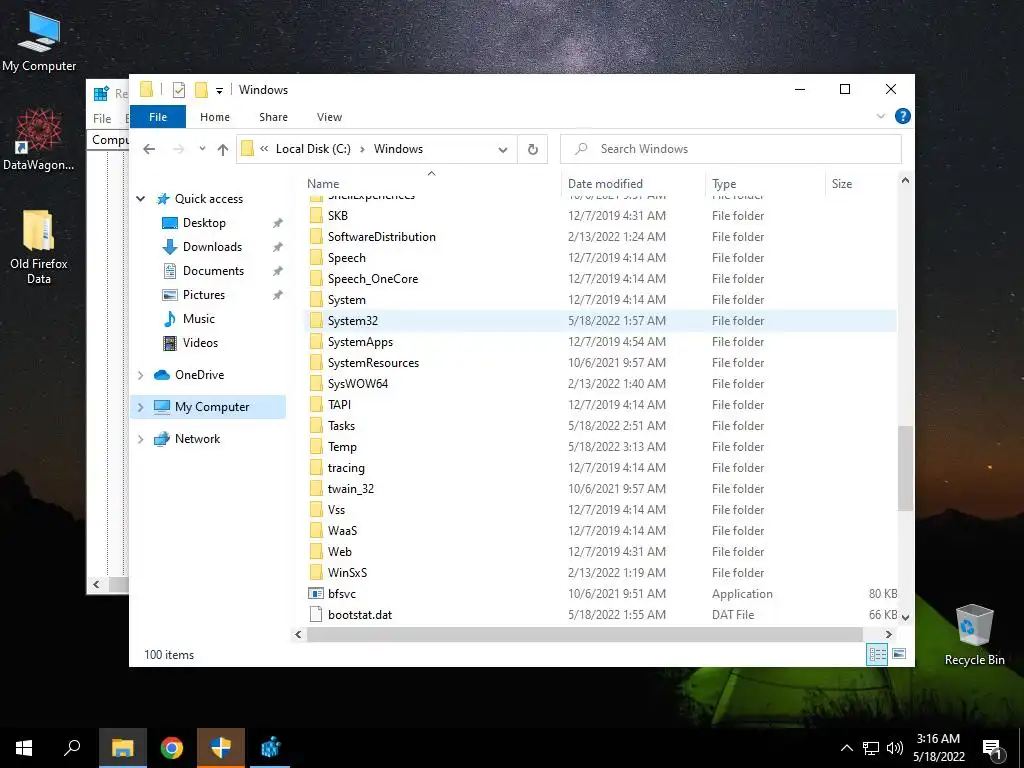This screenshot has width=1024, height=768.
Task: Click the Properties quick access toolbar icon
Action: tap(178, 90)
